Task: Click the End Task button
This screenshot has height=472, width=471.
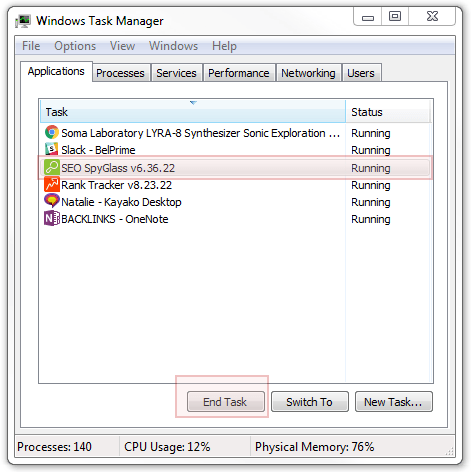Action: click(226, 402)
